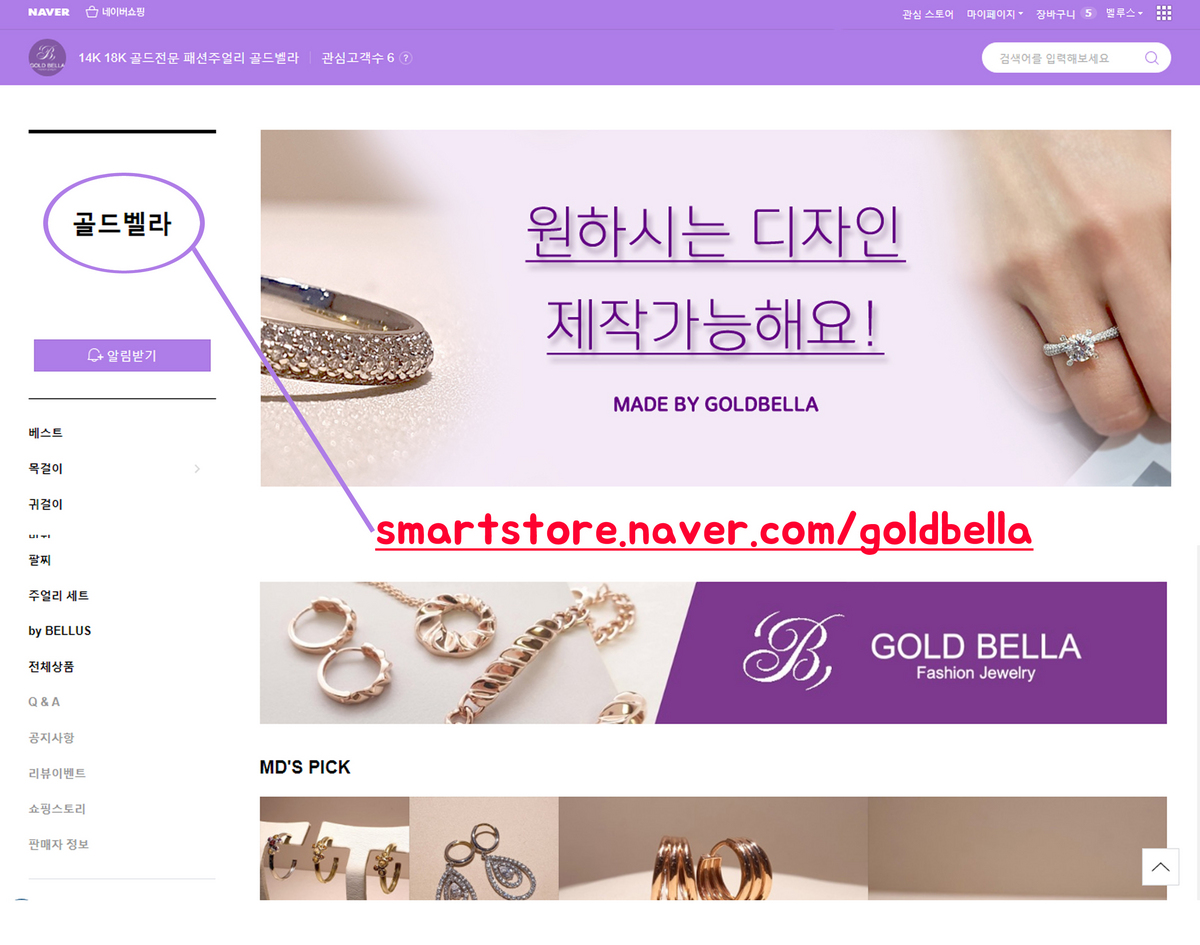Screen dimensions: 1200x945
Task: Open the drop earrings thumbnail in MD'S PICK
Action: [484, 848]
